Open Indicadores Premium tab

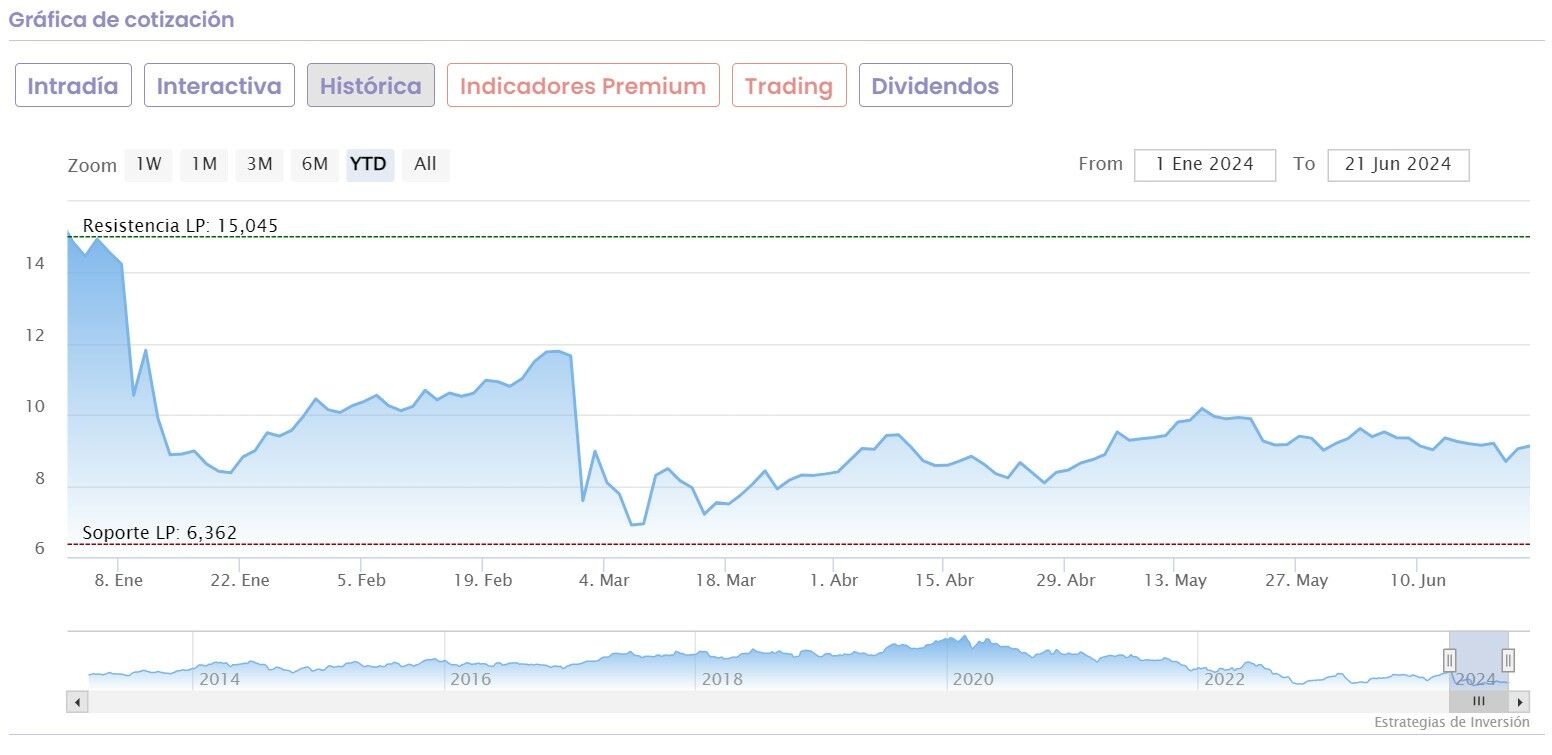583,86
